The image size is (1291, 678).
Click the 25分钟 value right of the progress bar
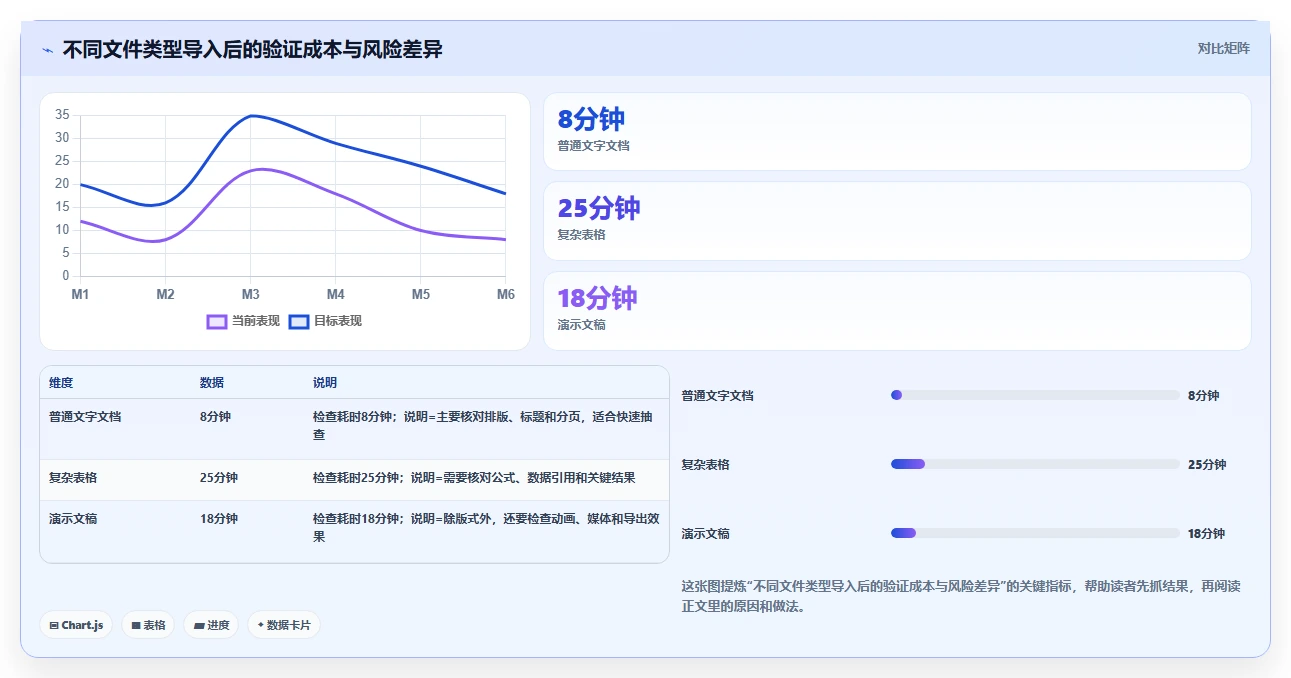(1207, 464)
